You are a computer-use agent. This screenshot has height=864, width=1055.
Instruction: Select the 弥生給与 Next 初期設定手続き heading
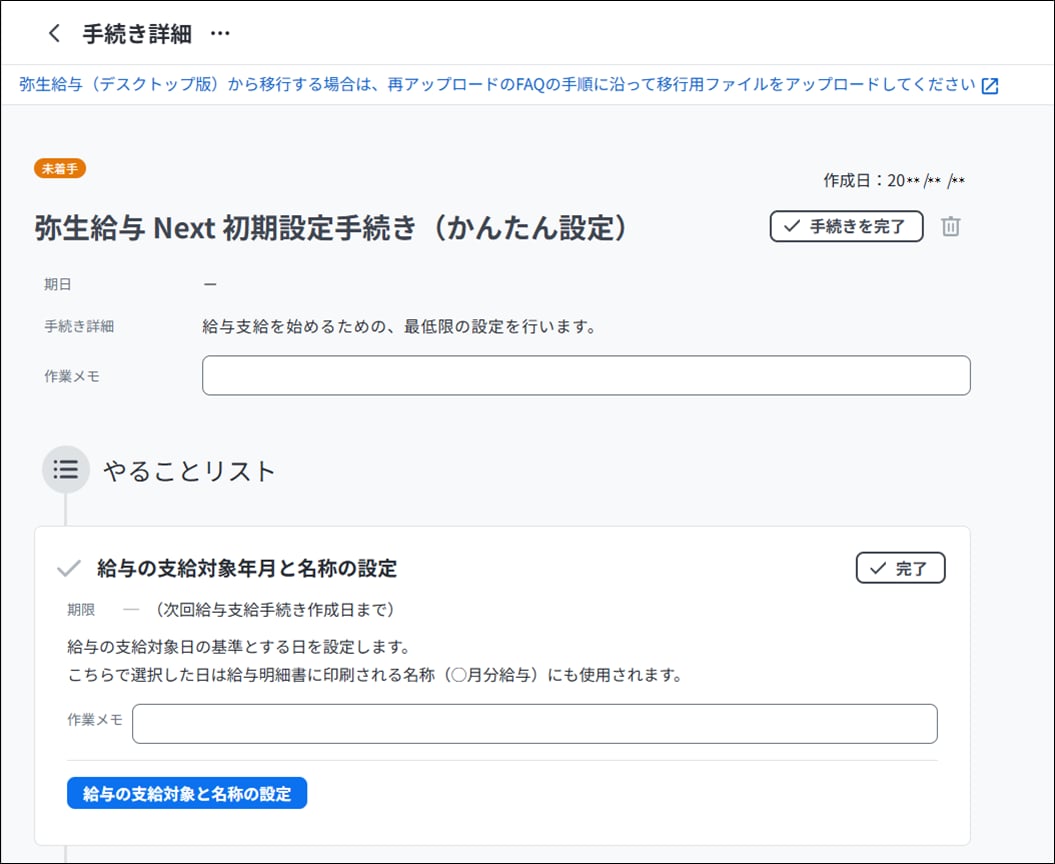coord(335,228)
